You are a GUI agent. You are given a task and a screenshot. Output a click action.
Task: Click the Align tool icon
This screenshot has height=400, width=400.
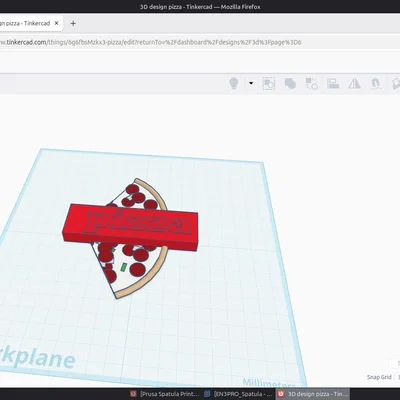(333, 83)
